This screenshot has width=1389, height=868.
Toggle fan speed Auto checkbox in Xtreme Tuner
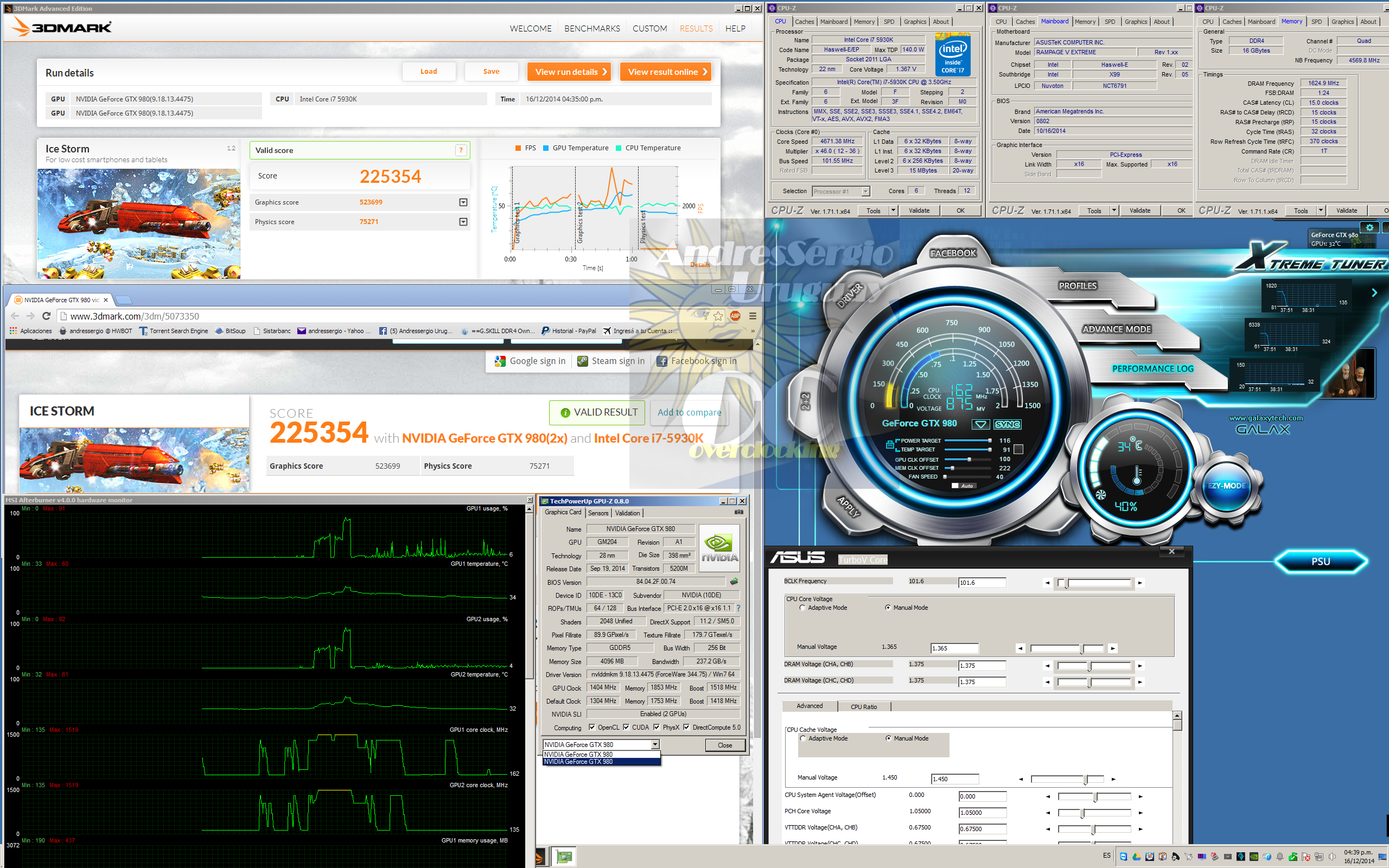(955, 486)
